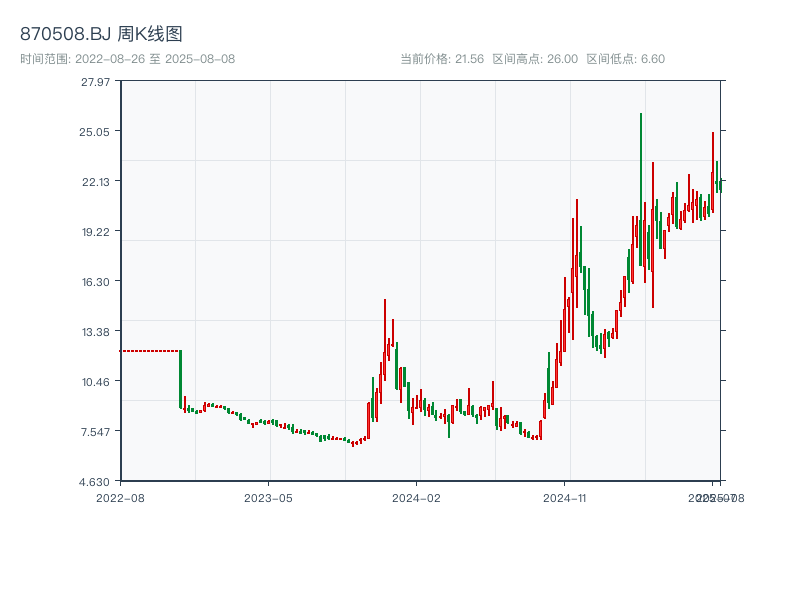Click y-axis label 4.630
Viewport: 800px width, 600px height.
point(94,482)
